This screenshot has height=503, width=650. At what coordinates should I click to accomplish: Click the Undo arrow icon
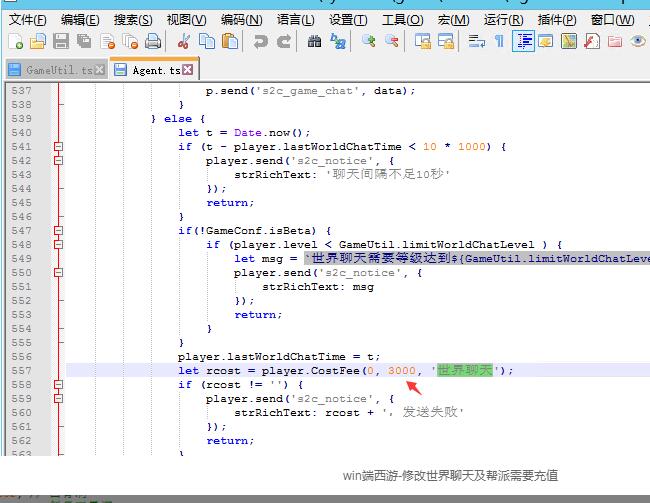click(x=260, y=41)
